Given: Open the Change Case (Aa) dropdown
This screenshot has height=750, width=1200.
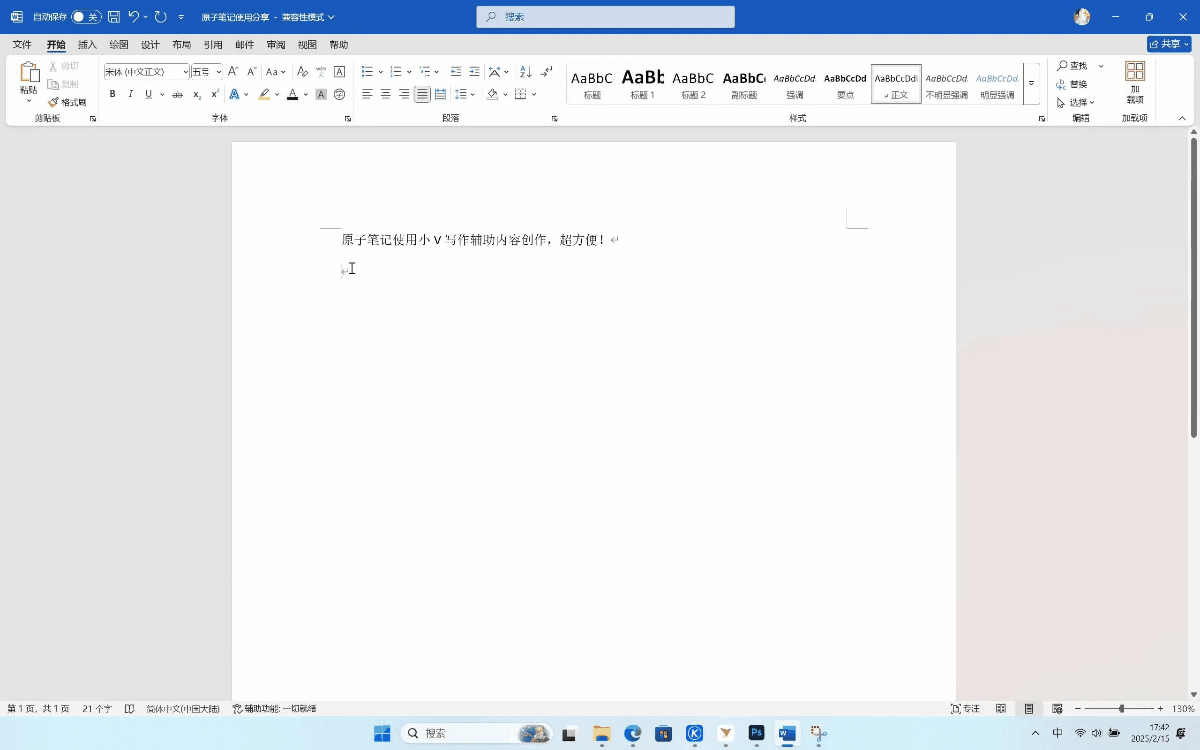Looking at the screenshot, I should 275,72.
